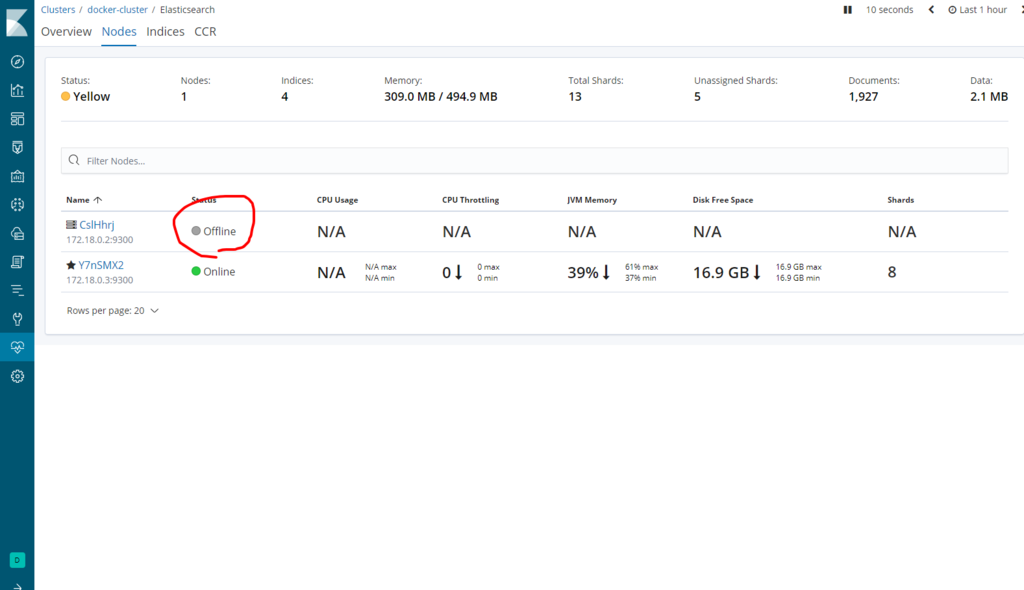Focus the Filter Nodes search field
The width and height of the screenshot is (1024, 590).
(x=534, y=161)
